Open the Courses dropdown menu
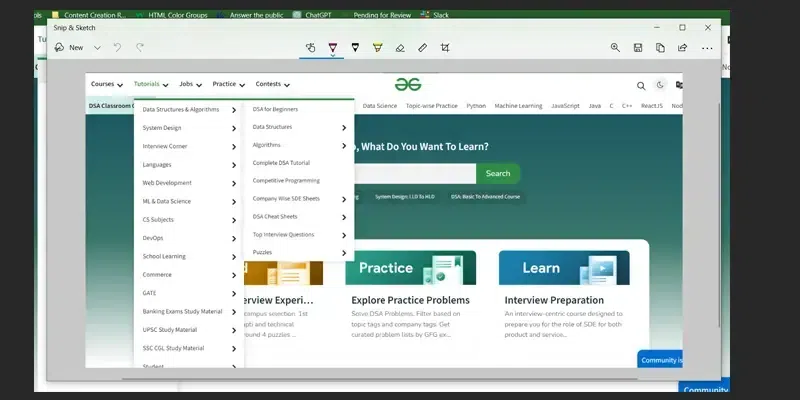 pos(107,84)
